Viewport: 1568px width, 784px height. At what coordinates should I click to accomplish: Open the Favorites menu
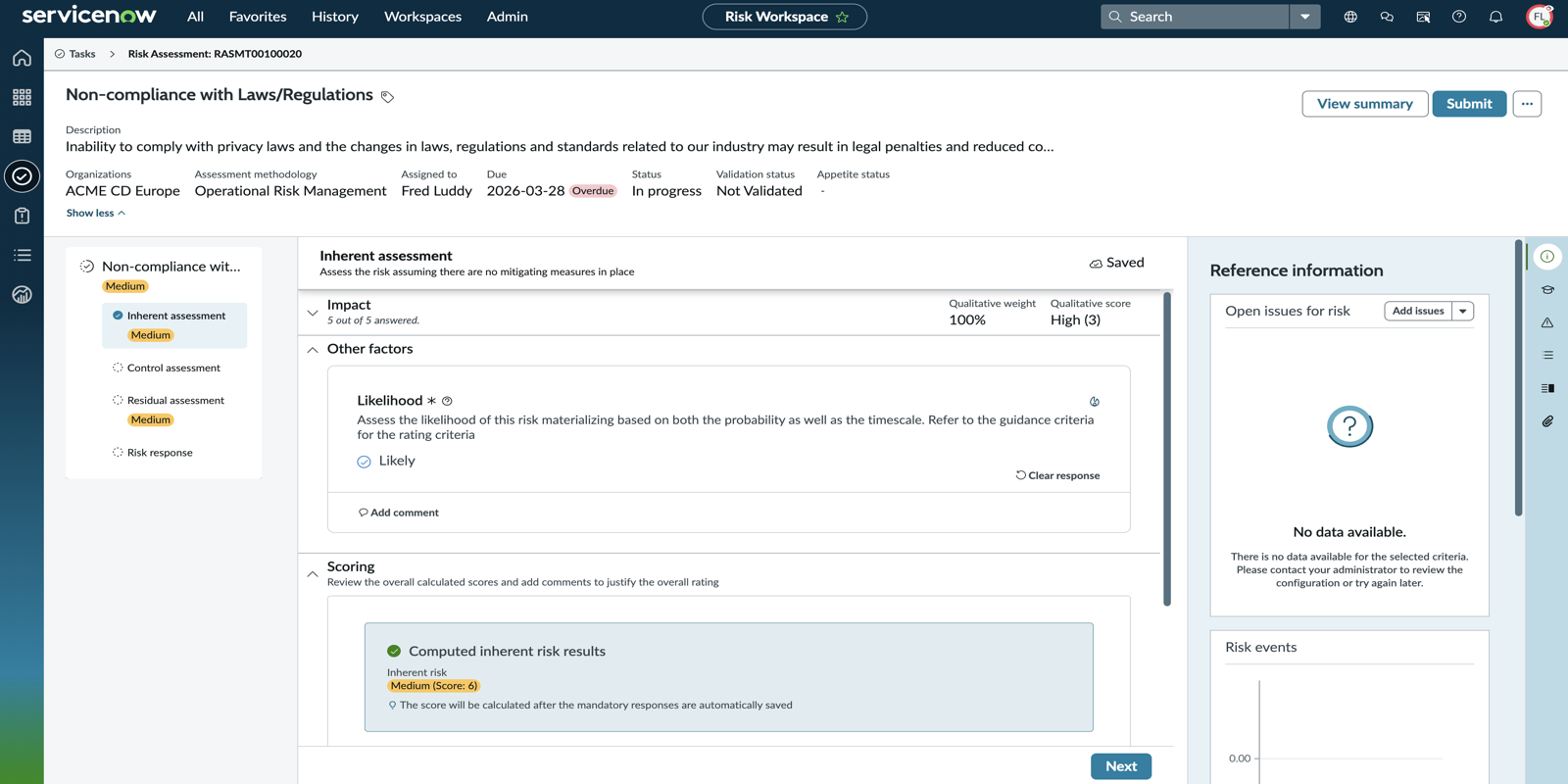tap(258, 17)
